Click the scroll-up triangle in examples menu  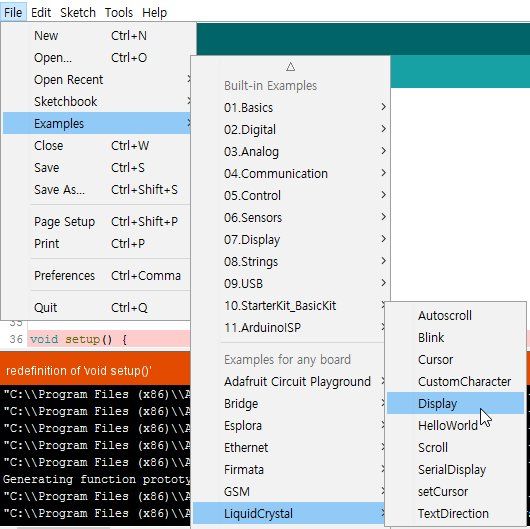click(x=290, y=67)
